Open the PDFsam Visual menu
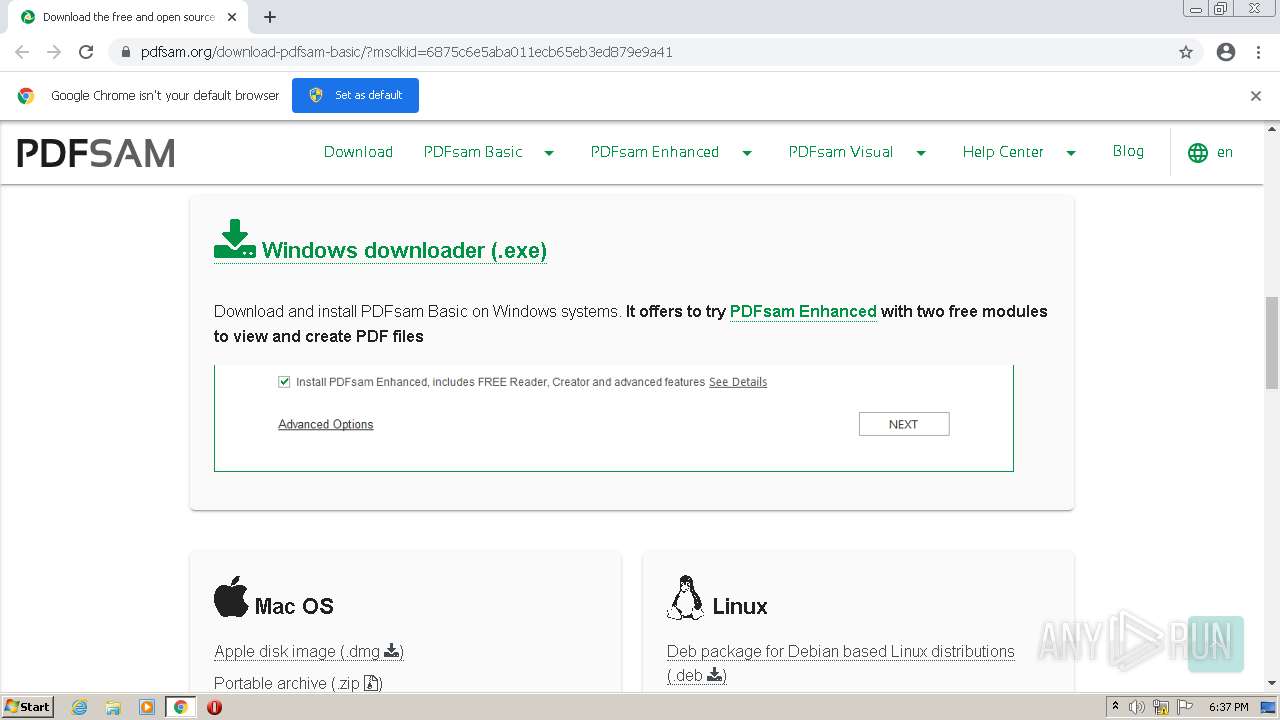 point(841,152)
